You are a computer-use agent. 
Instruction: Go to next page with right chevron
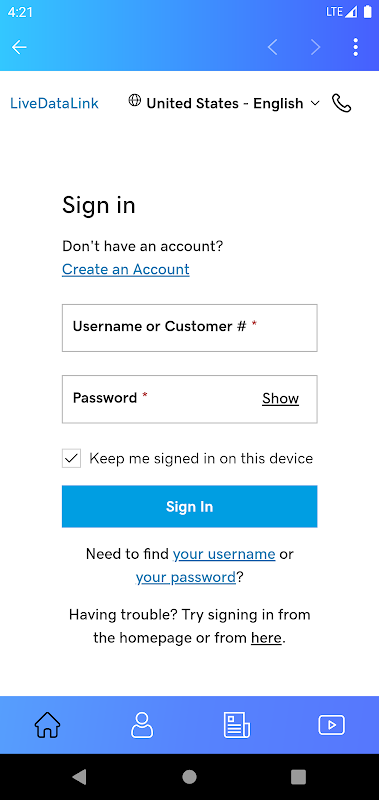[x=316, y=47]
